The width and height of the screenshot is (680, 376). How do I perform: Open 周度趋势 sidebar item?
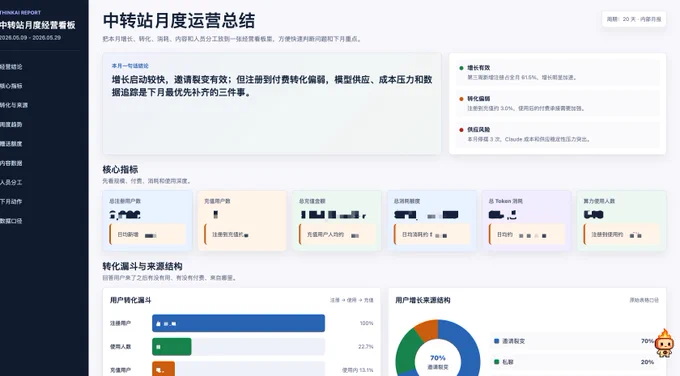click(11, 124)
